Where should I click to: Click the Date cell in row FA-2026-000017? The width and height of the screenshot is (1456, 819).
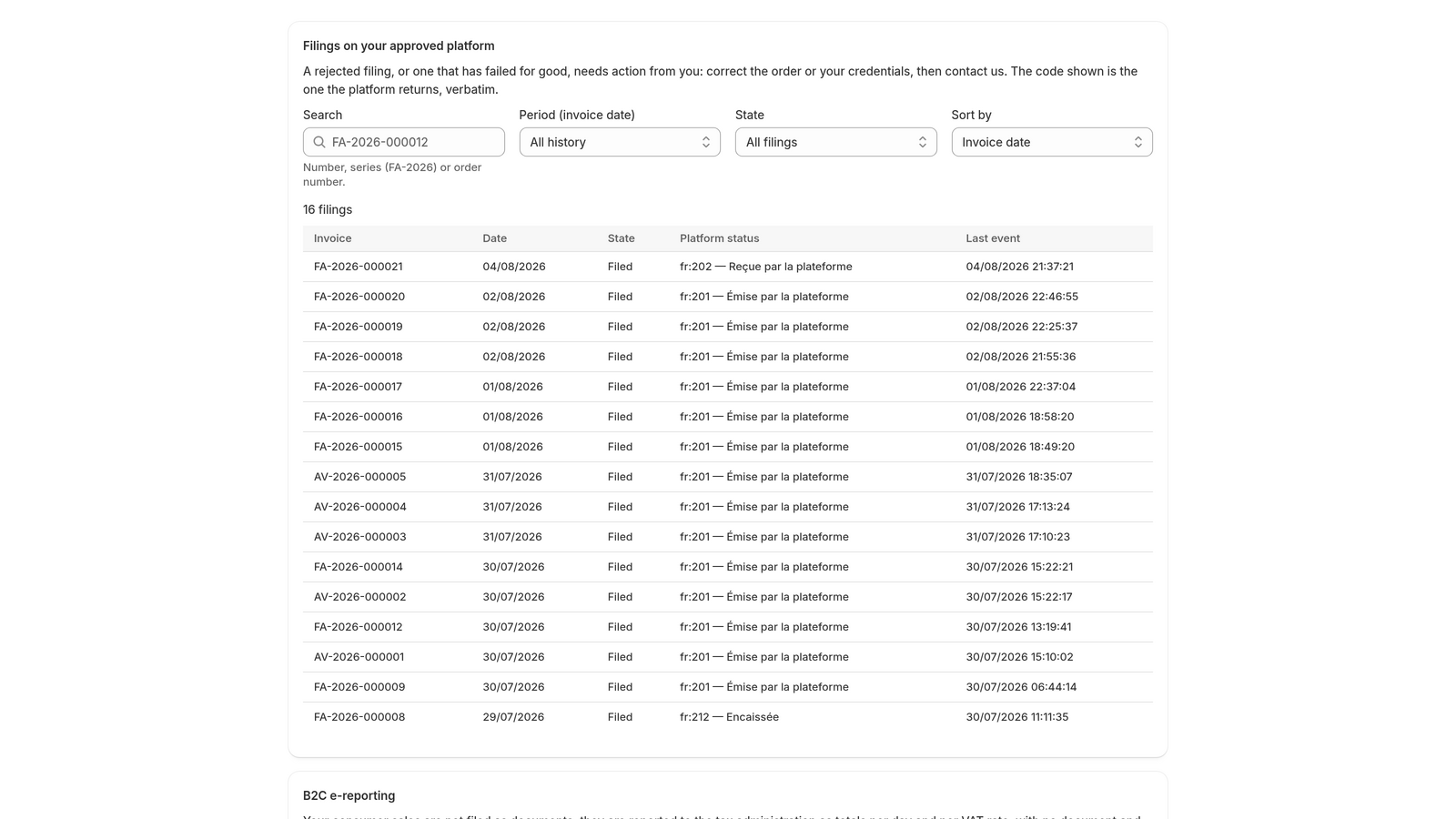[x=513, y=387]
